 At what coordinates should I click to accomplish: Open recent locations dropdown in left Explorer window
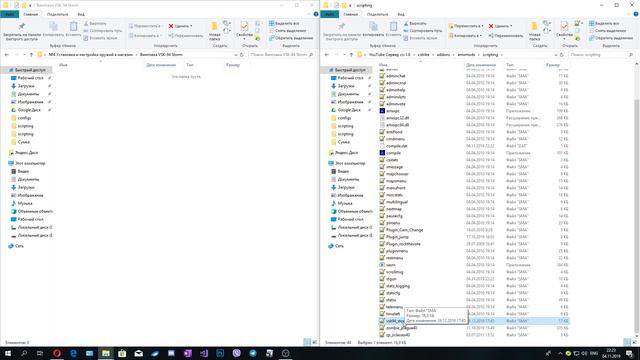tap(24, 55)
